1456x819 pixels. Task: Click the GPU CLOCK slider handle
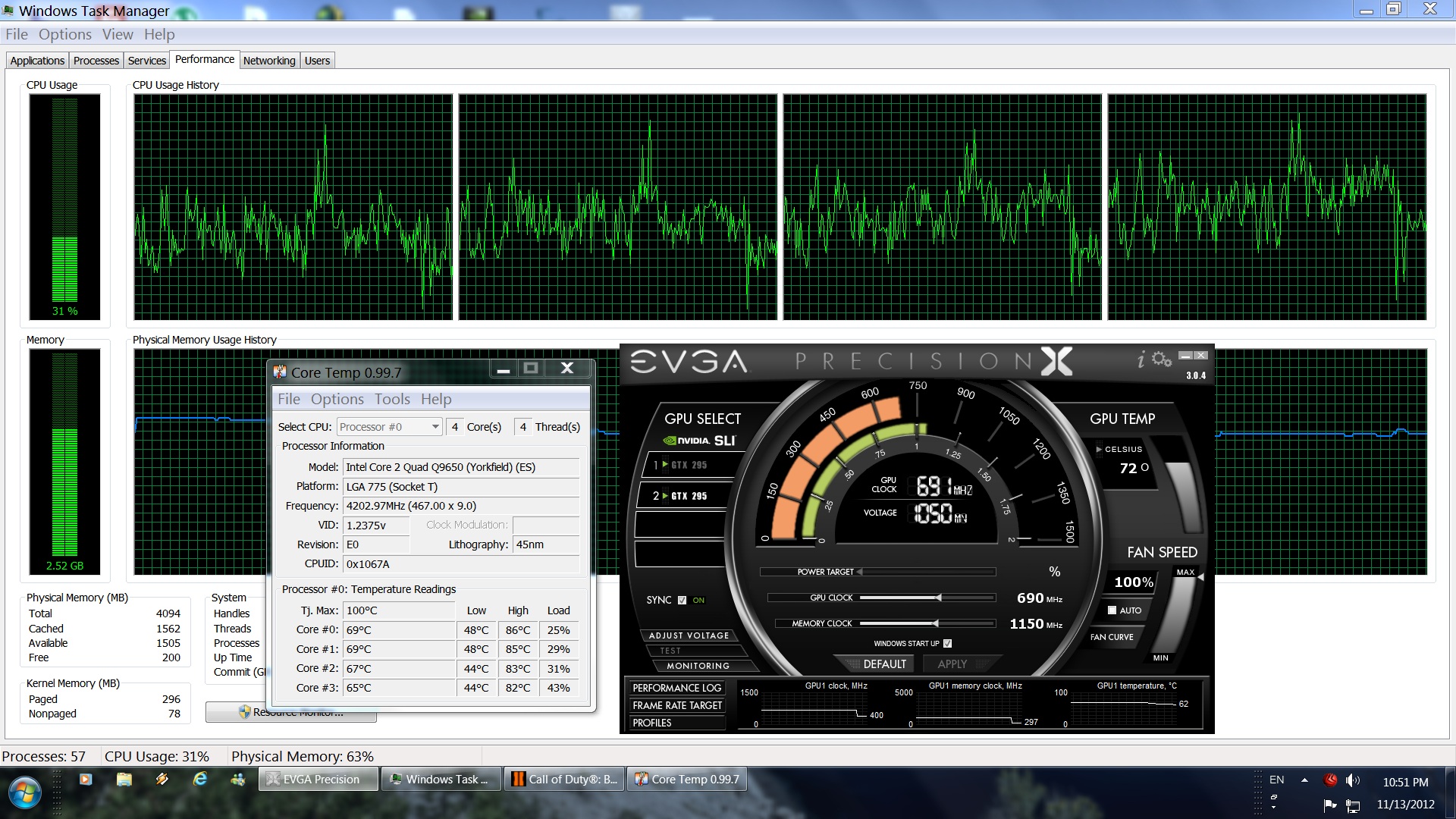[x=939, y=598]
